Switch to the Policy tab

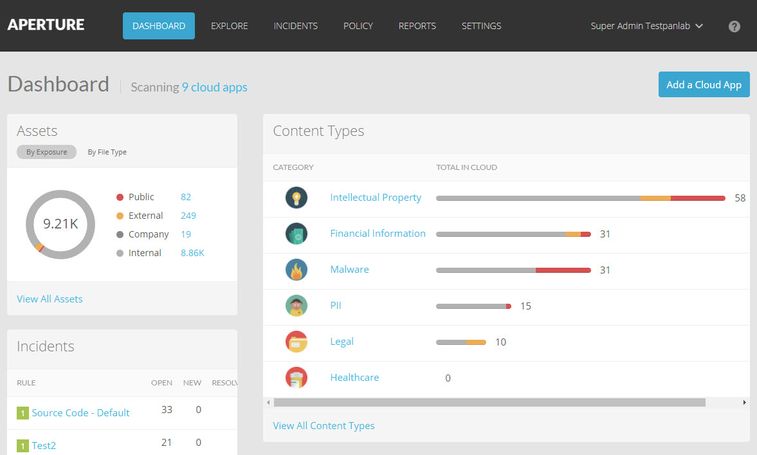pos(358,26)
